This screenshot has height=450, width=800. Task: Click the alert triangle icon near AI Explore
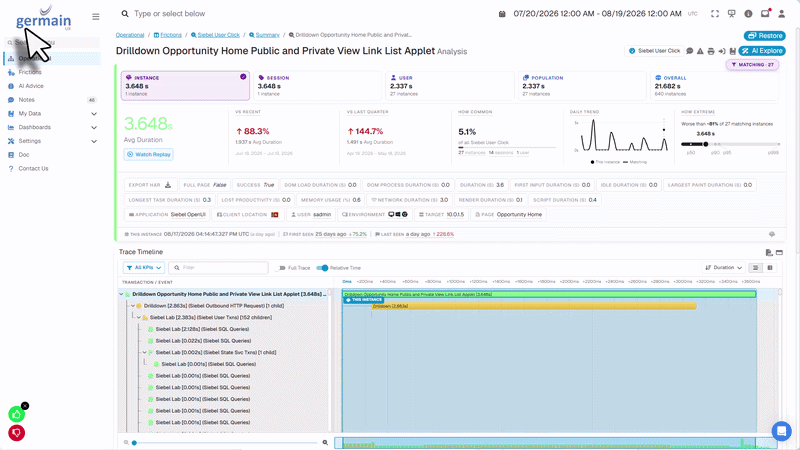pyautogui.click(x=700, y=51)
